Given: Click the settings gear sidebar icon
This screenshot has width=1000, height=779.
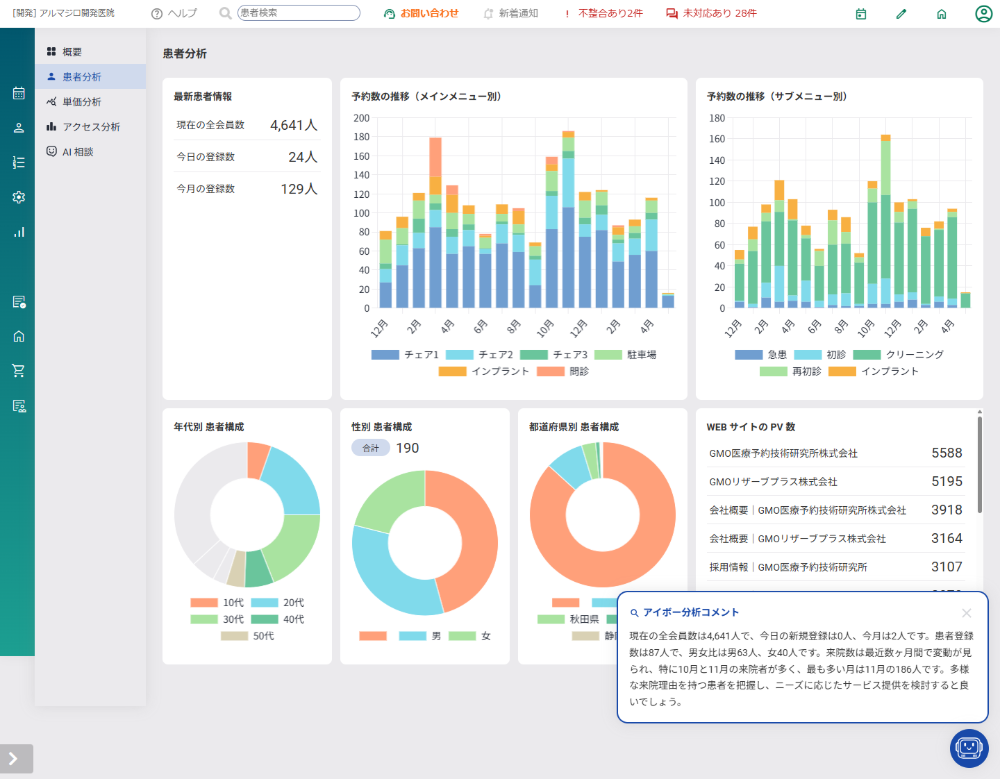Looking at the screenshot, I should 18,197.
